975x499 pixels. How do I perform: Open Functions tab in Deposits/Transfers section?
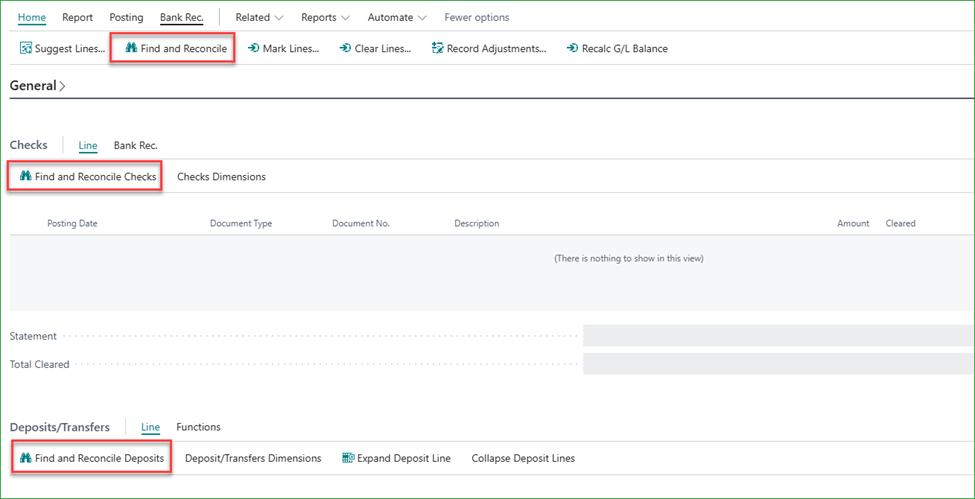coord(198,427)
